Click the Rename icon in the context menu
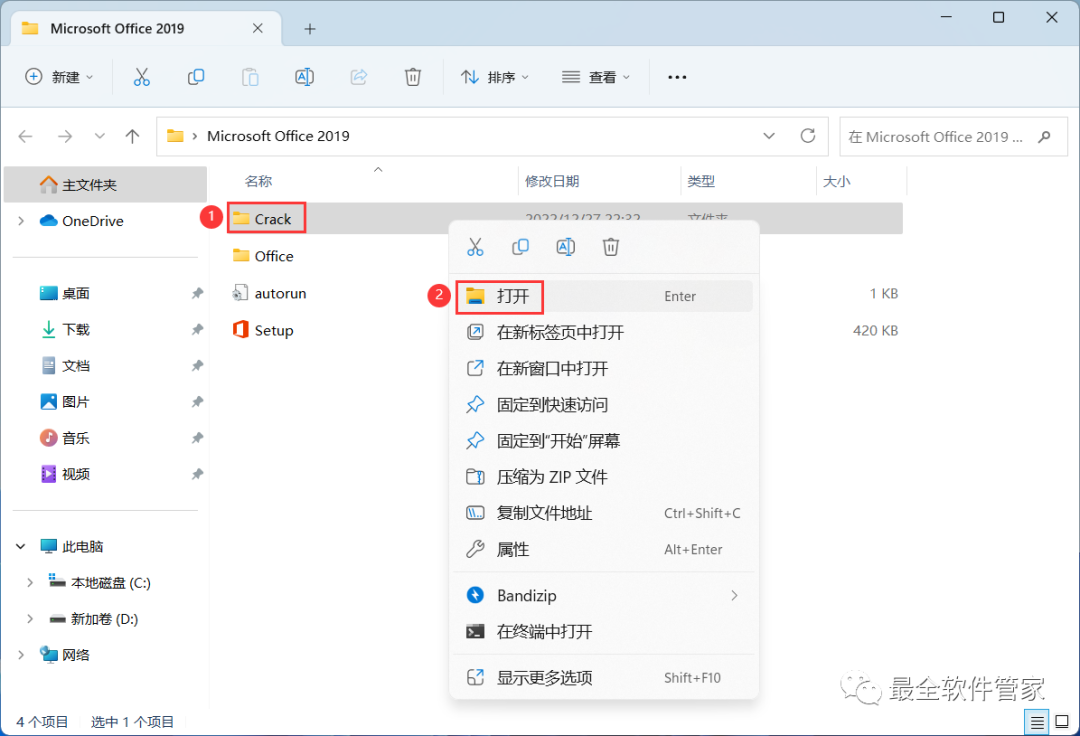1080x736 pixels. [x=565, y=246]
